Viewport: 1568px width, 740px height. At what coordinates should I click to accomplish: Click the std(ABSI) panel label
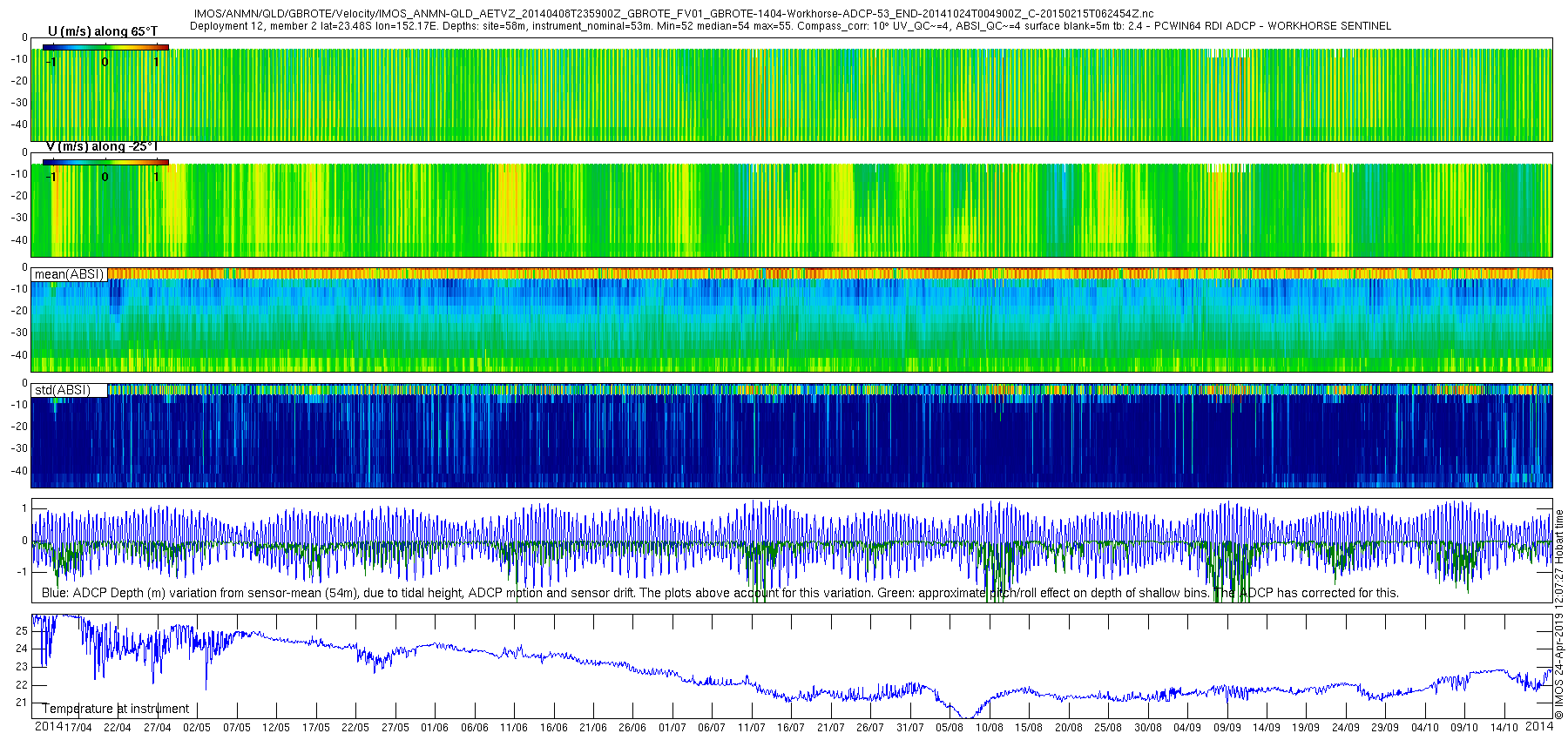(62, 390)
